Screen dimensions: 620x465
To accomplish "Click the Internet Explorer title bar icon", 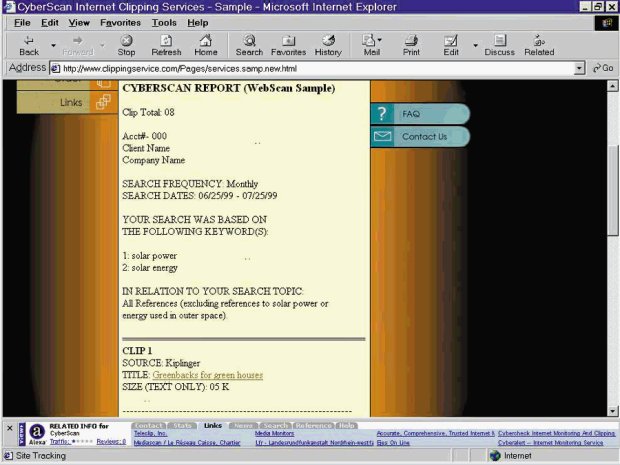I will coord(9,7).
